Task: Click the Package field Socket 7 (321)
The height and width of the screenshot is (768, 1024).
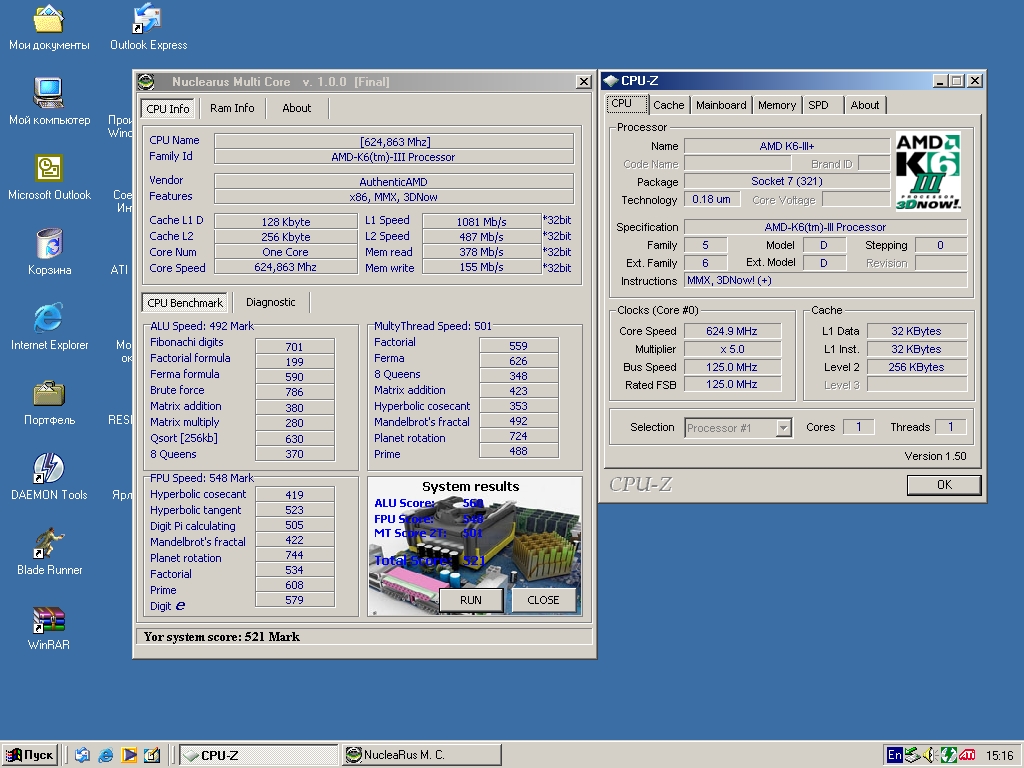Action: pos(786,182)
